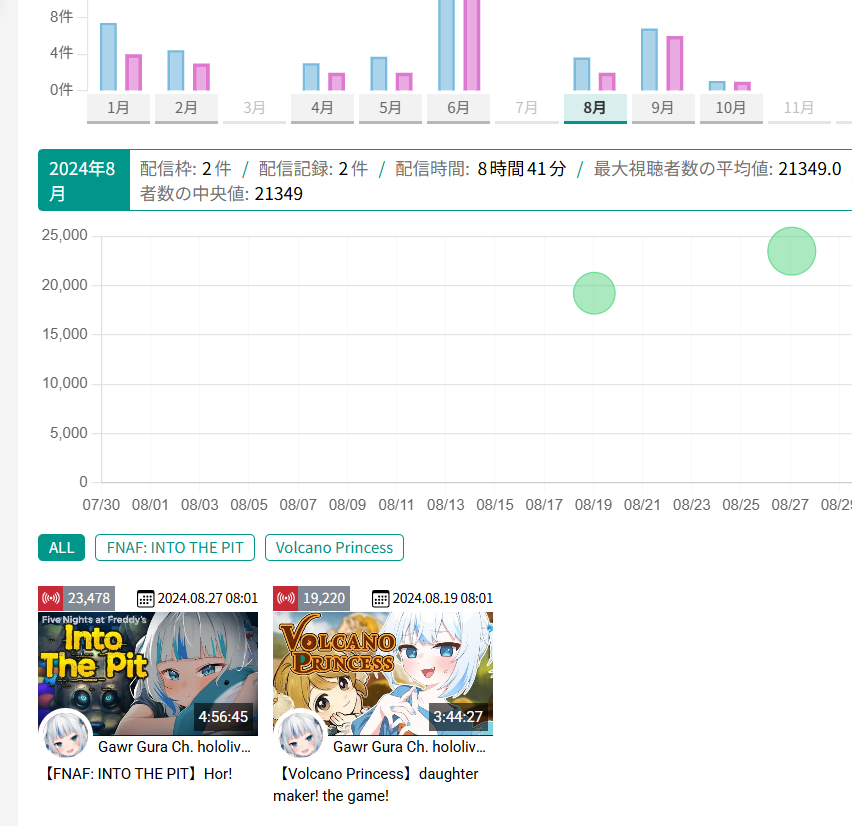Click the ALL filter button
The width and height of the screenshot is (852, 826).
(x=61, y=547)
